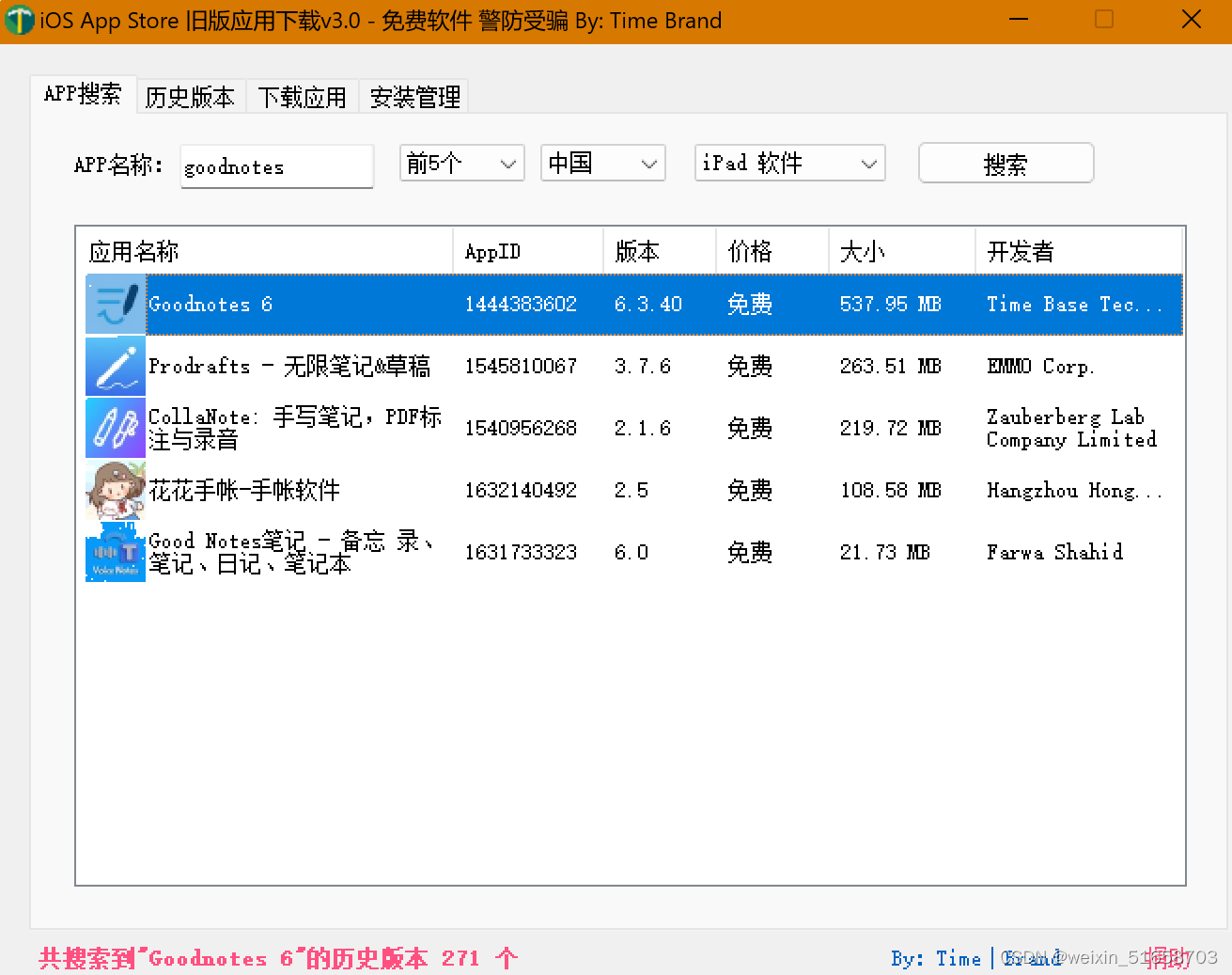Image resolution: width=1232 pixels, height=975 pixels.
Task: Click 免费 price in Prodrafts row
Action: (x=750, y=366)
